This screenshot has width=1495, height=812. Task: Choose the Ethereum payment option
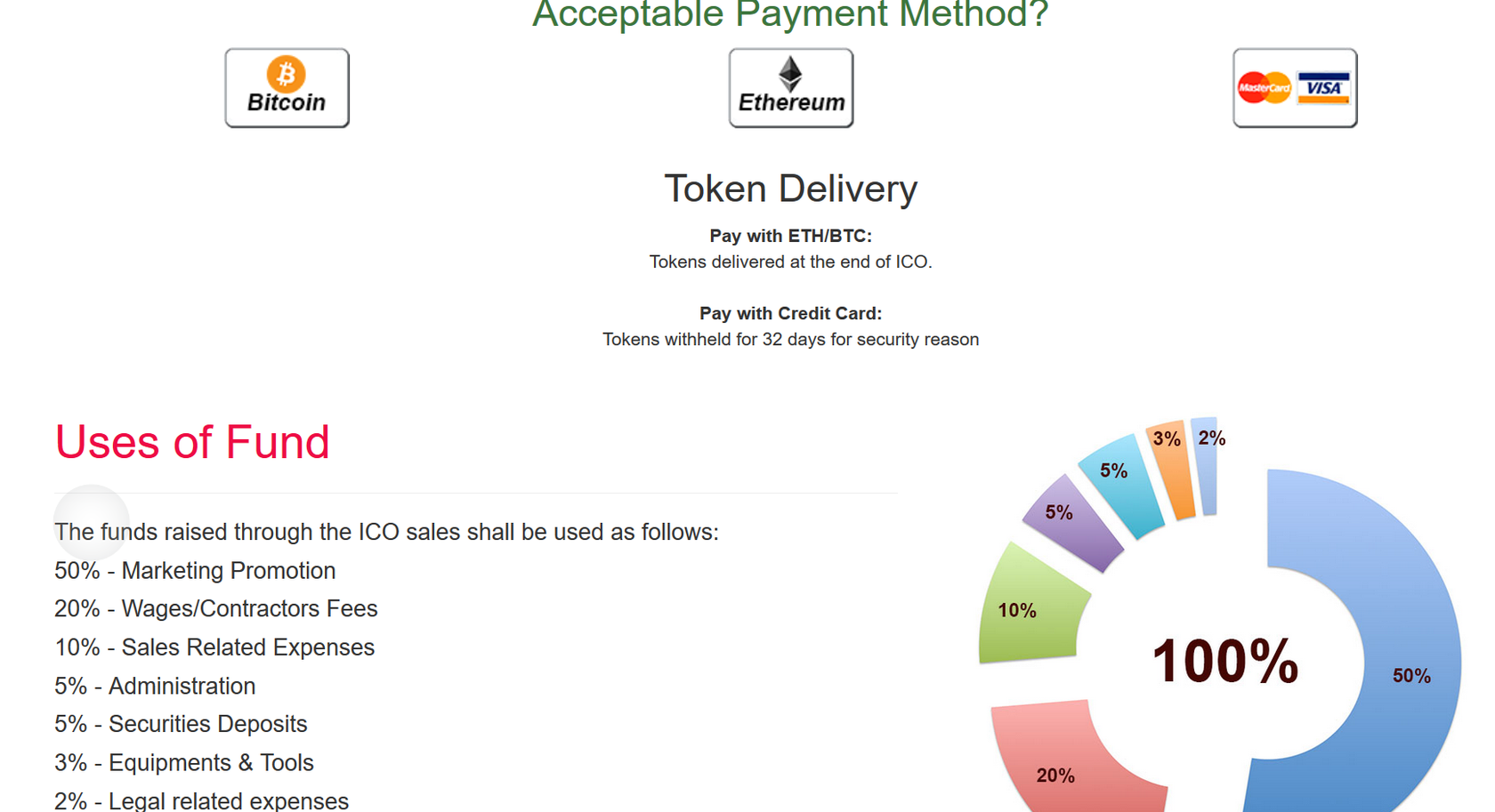click(790, 88)
